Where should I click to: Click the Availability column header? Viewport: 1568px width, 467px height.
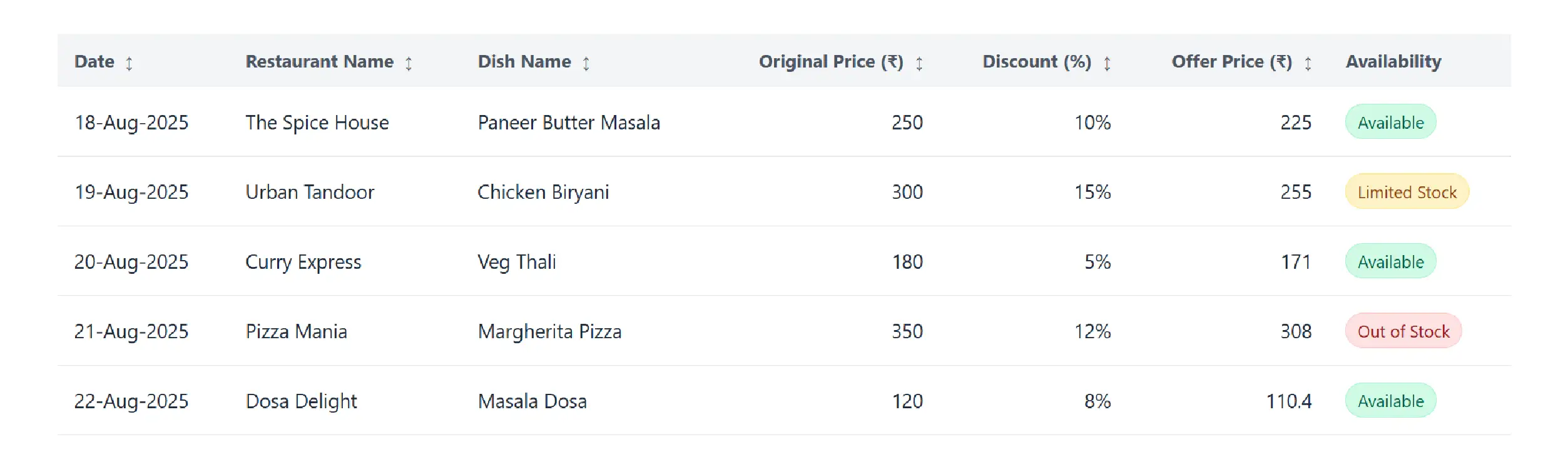[x=1393, y=61]
